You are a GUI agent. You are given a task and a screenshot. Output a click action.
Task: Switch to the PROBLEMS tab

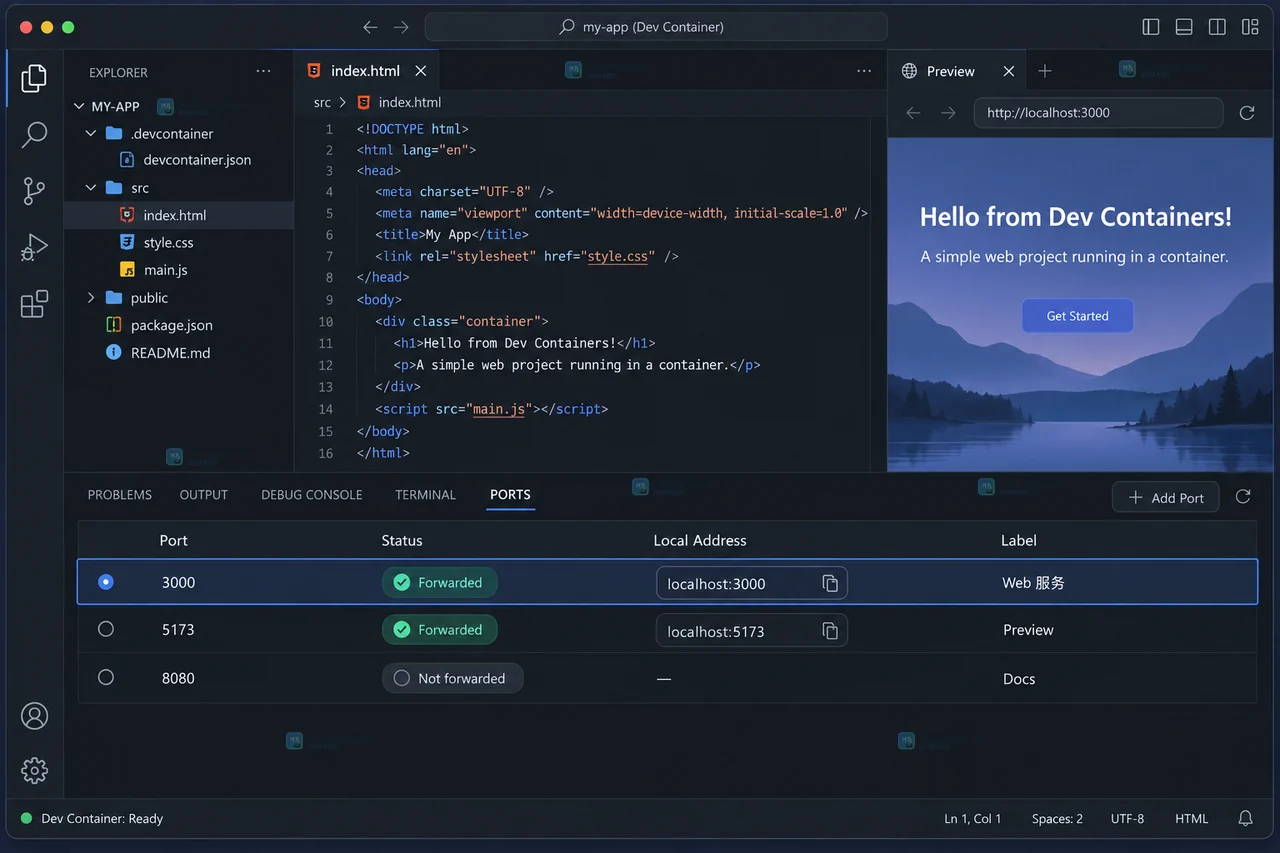click(120, 495)
